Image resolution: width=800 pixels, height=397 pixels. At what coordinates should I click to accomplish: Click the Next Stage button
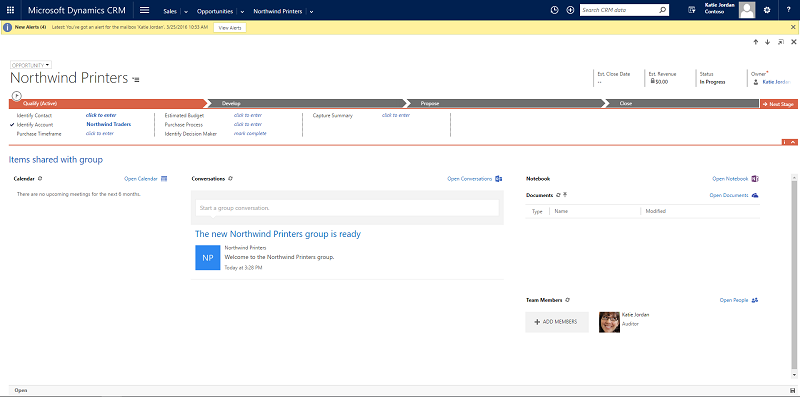(779, 104)
